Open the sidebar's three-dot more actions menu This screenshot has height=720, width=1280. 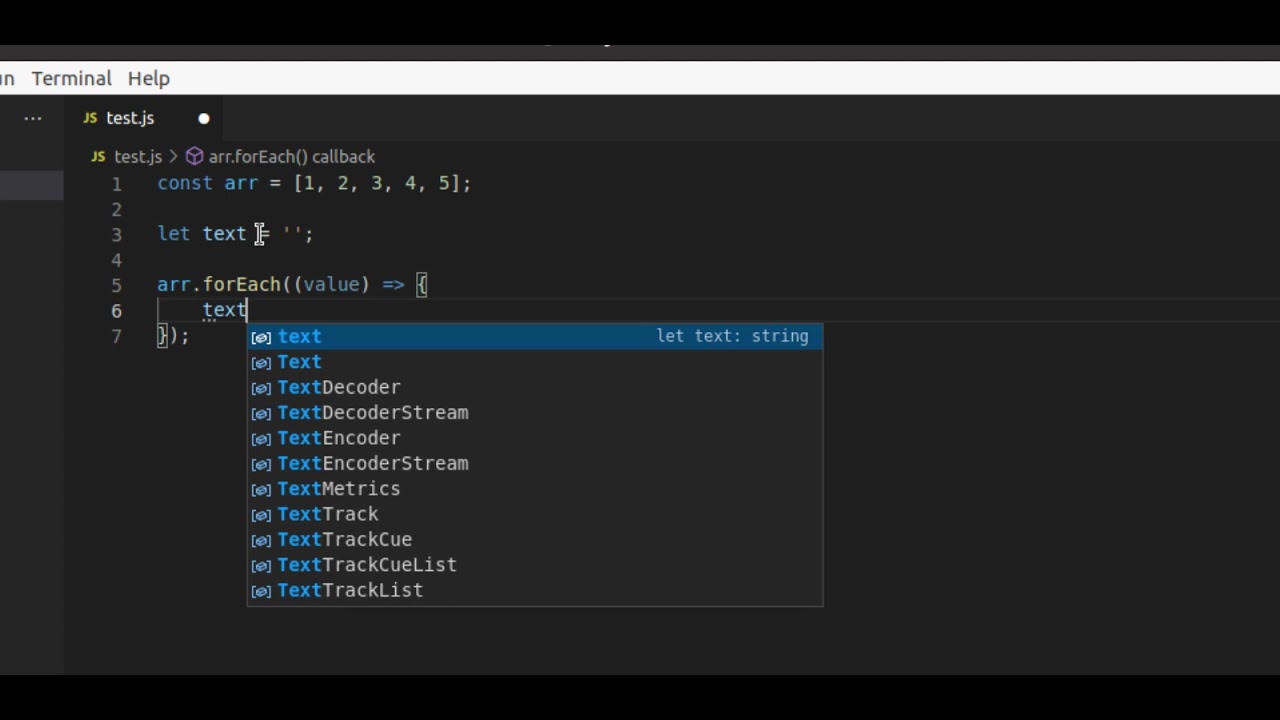[x=33, y=118]
